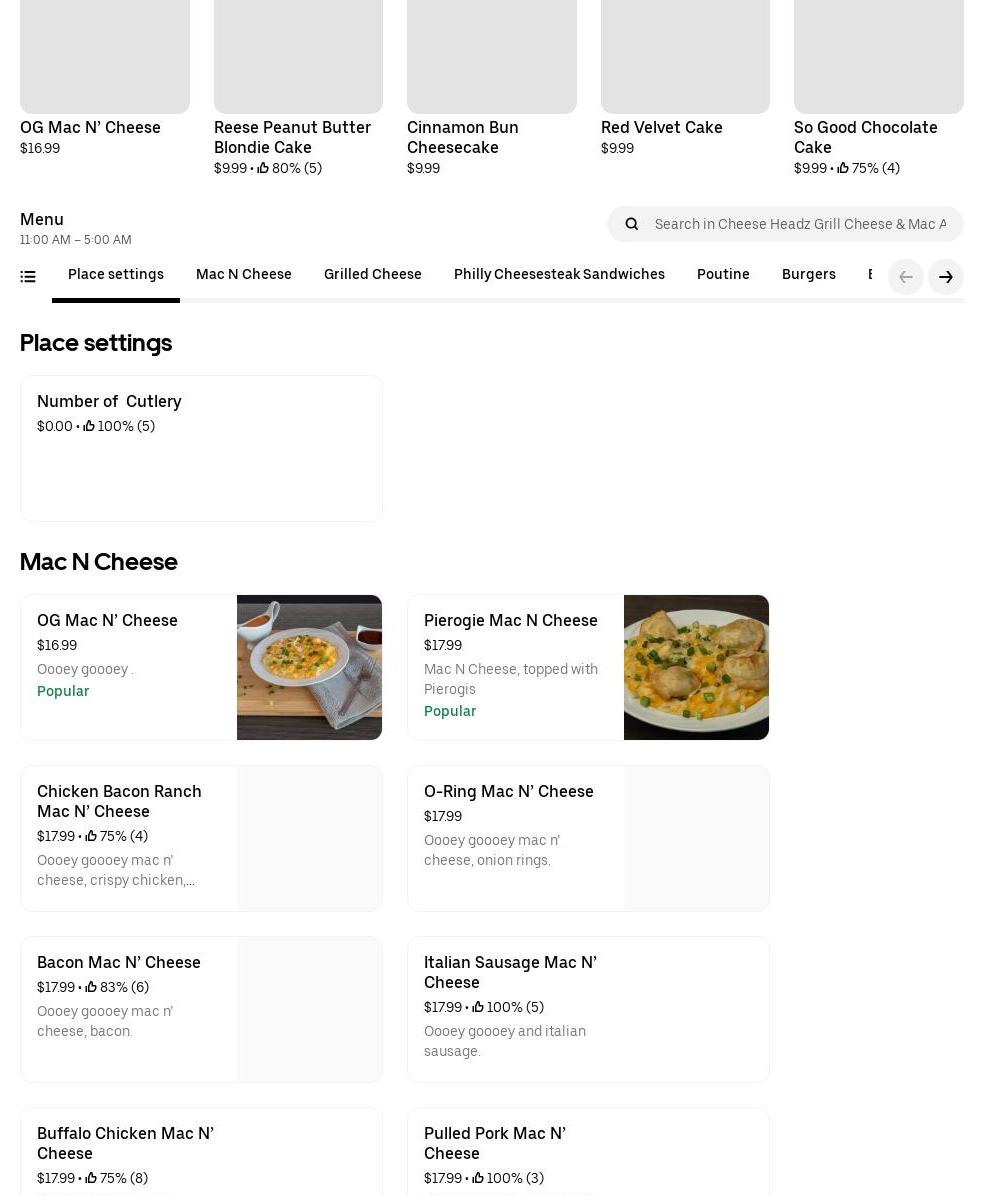Type in the restaurant menu search field
This screenshot has height=1196, width=984.
[x=800, y=224]
